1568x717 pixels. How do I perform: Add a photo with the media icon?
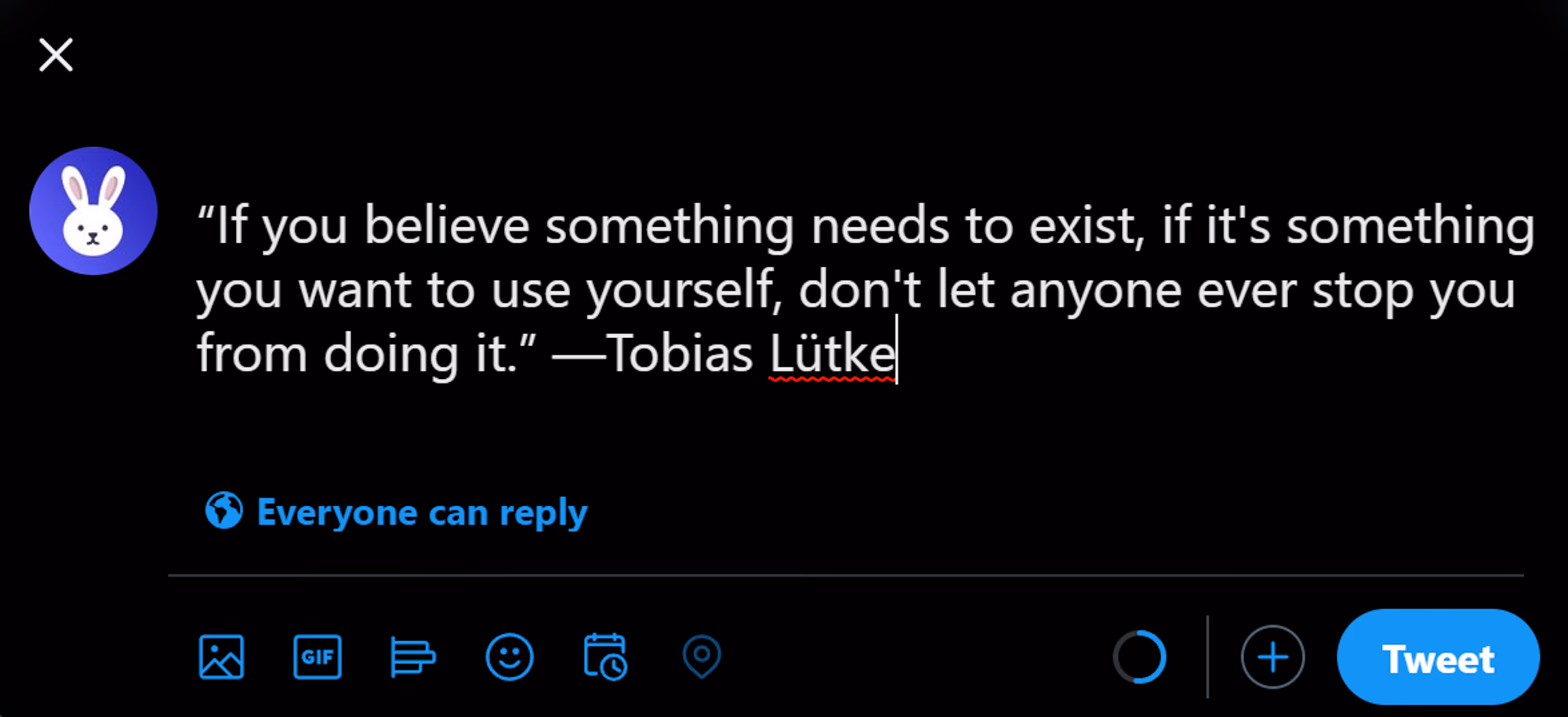(x=221, y=657)
